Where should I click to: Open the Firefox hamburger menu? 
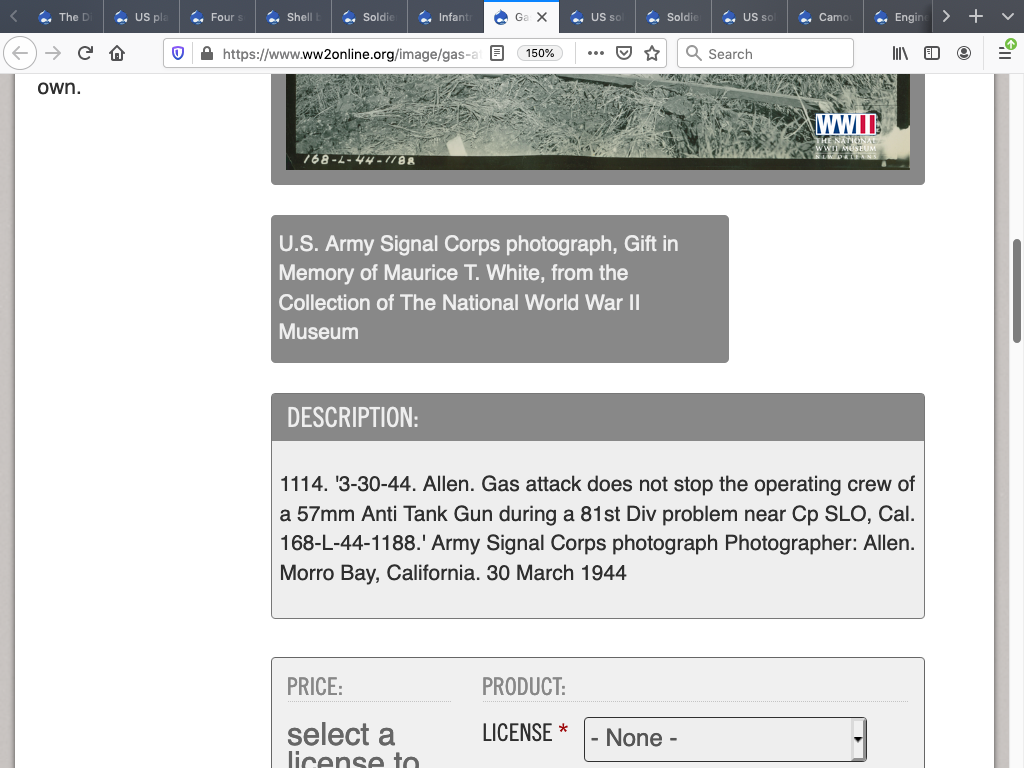[x=1005, y=53]
